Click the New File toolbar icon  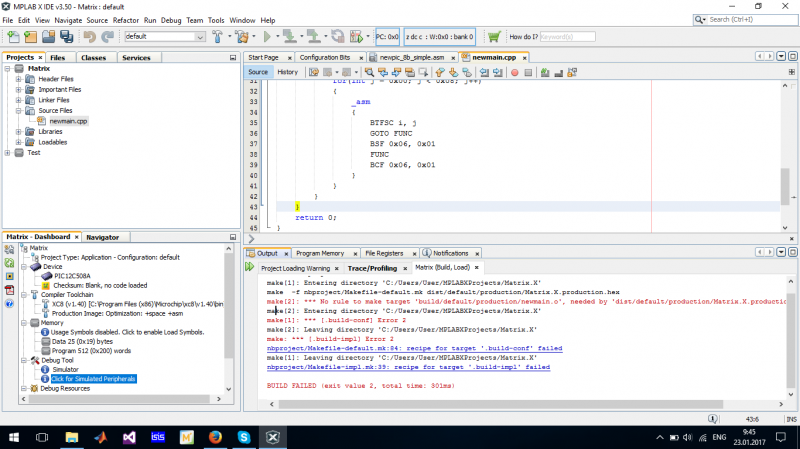pos(13,37)
